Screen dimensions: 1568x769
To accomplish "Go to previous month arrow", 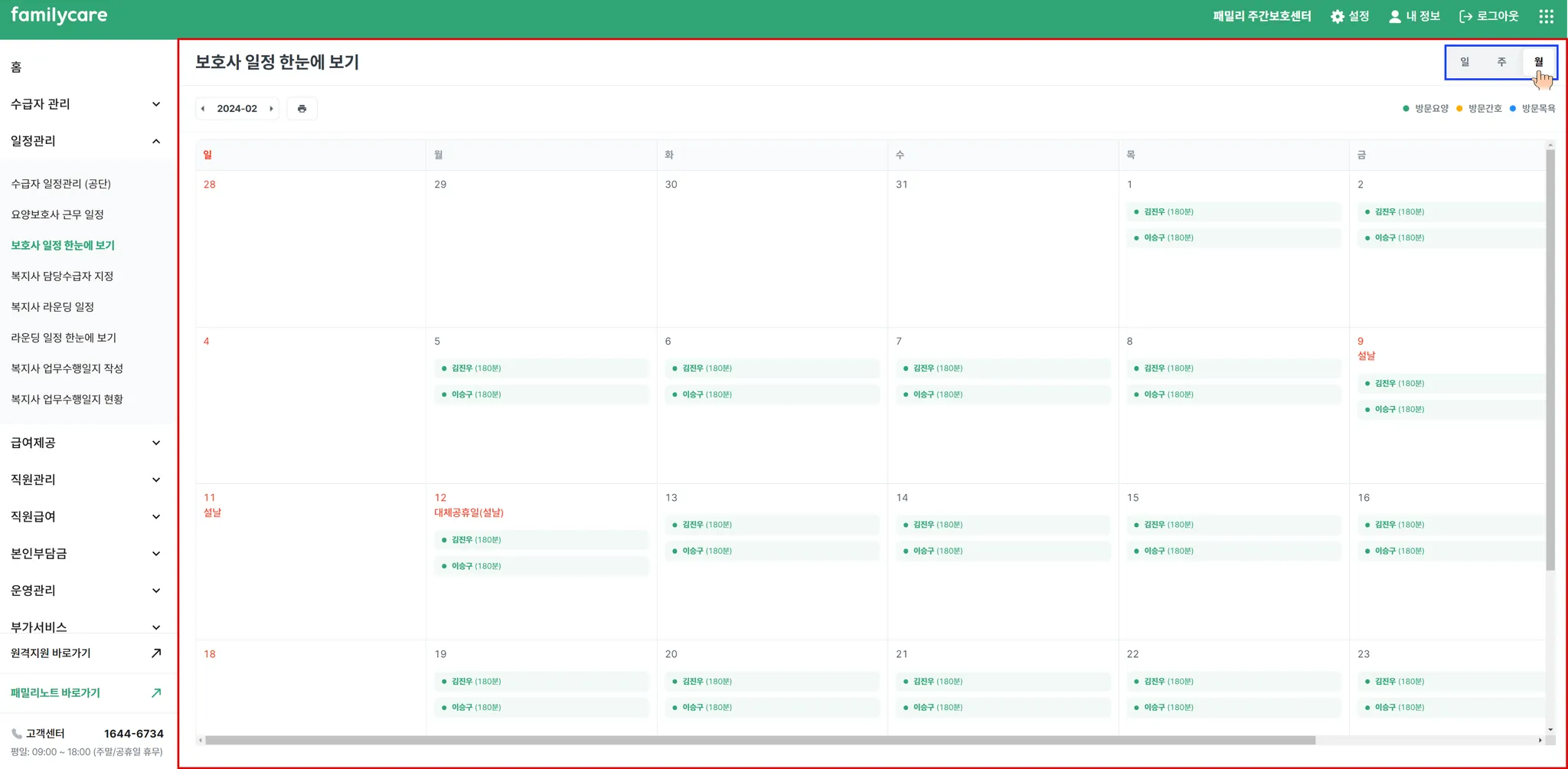I will click(203, 109).
